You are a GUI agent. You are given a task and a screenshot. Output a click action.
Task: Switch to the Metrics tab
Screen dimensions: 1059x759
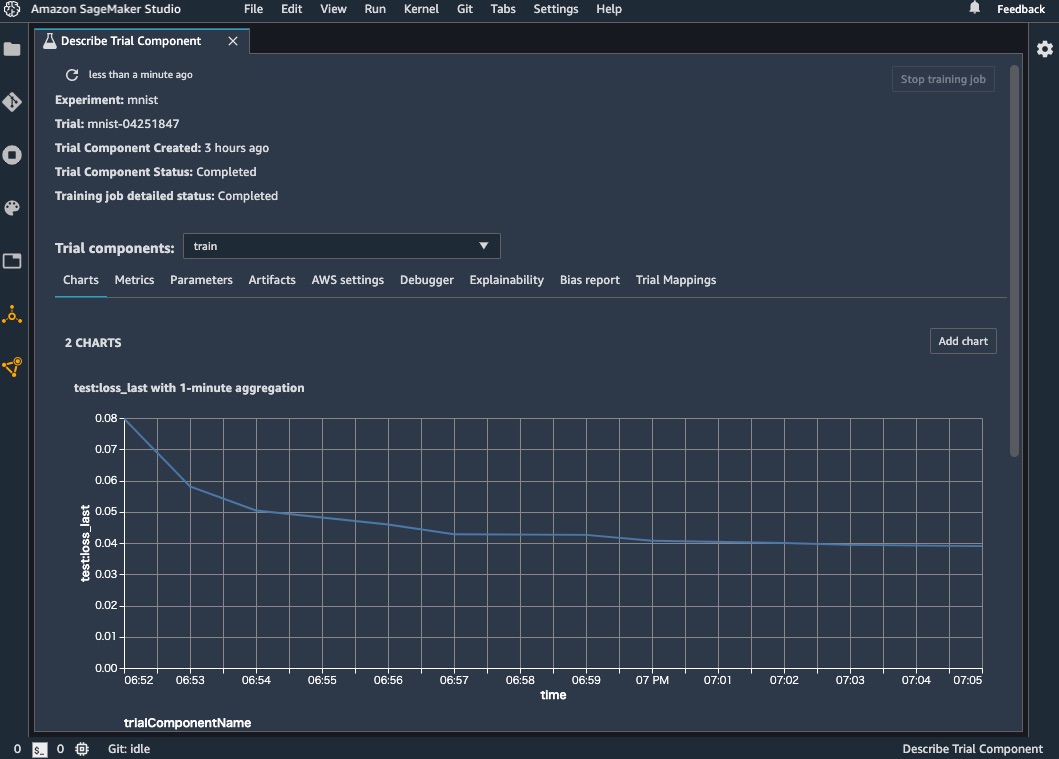pyautogui.click(x=134, y=280)
